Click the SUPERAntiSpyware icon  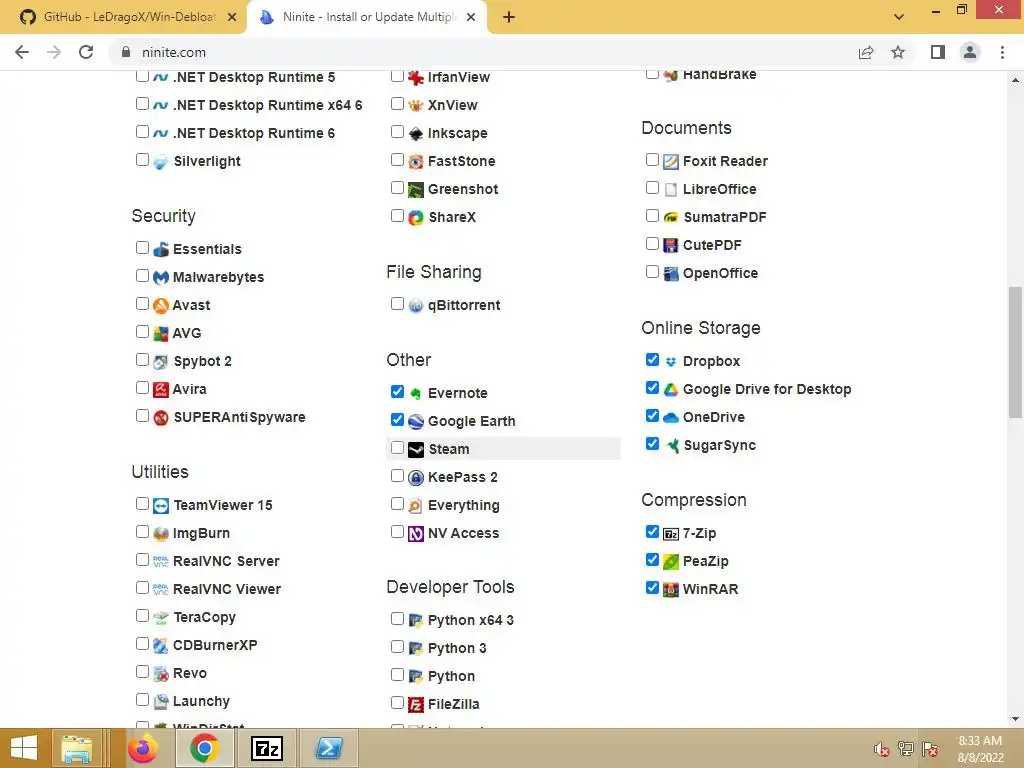[161, 418]
